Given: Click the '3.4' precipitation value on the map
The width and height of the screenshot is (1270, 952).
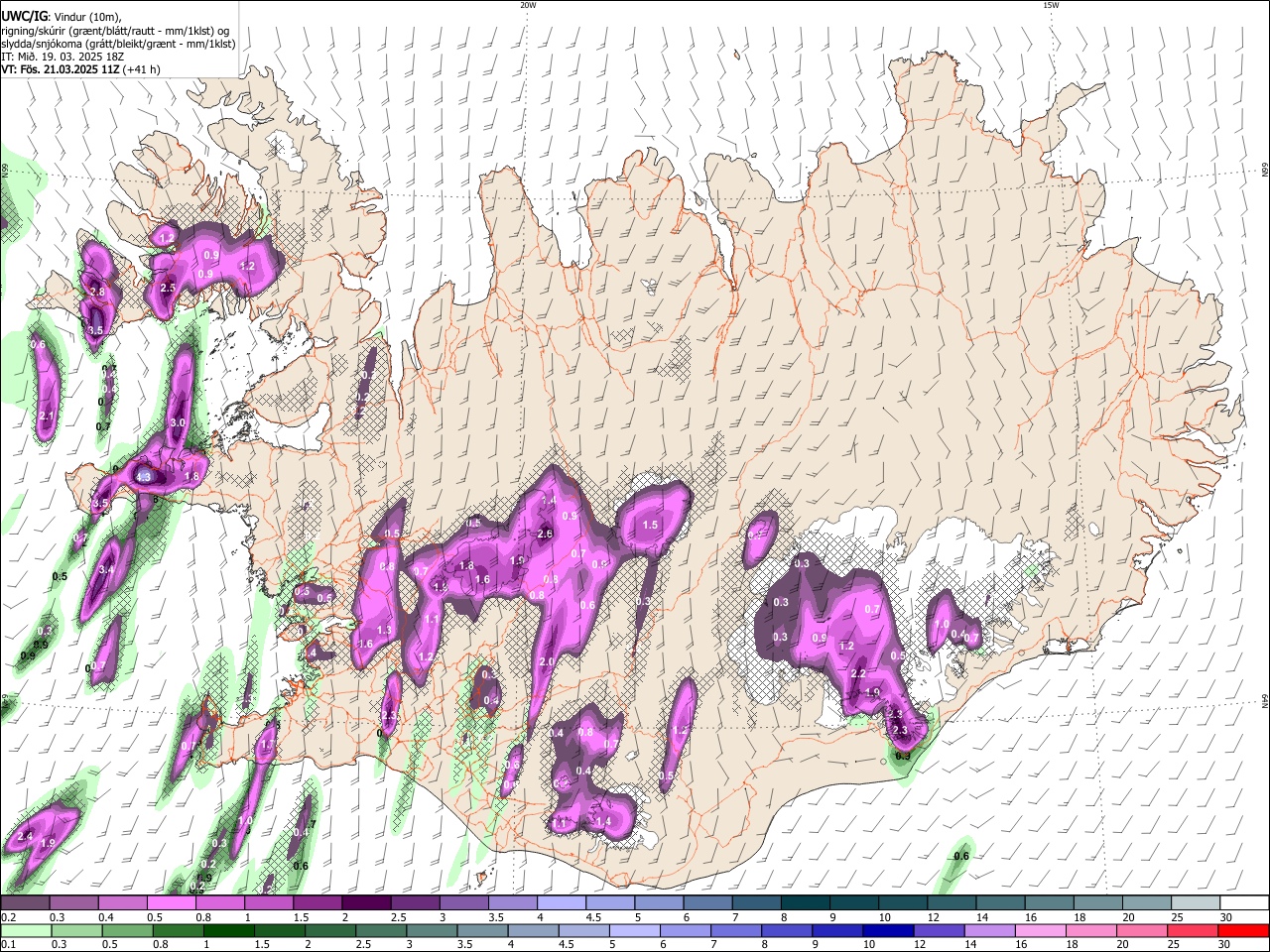Looking at the screenshot, I should pos(107,570).
